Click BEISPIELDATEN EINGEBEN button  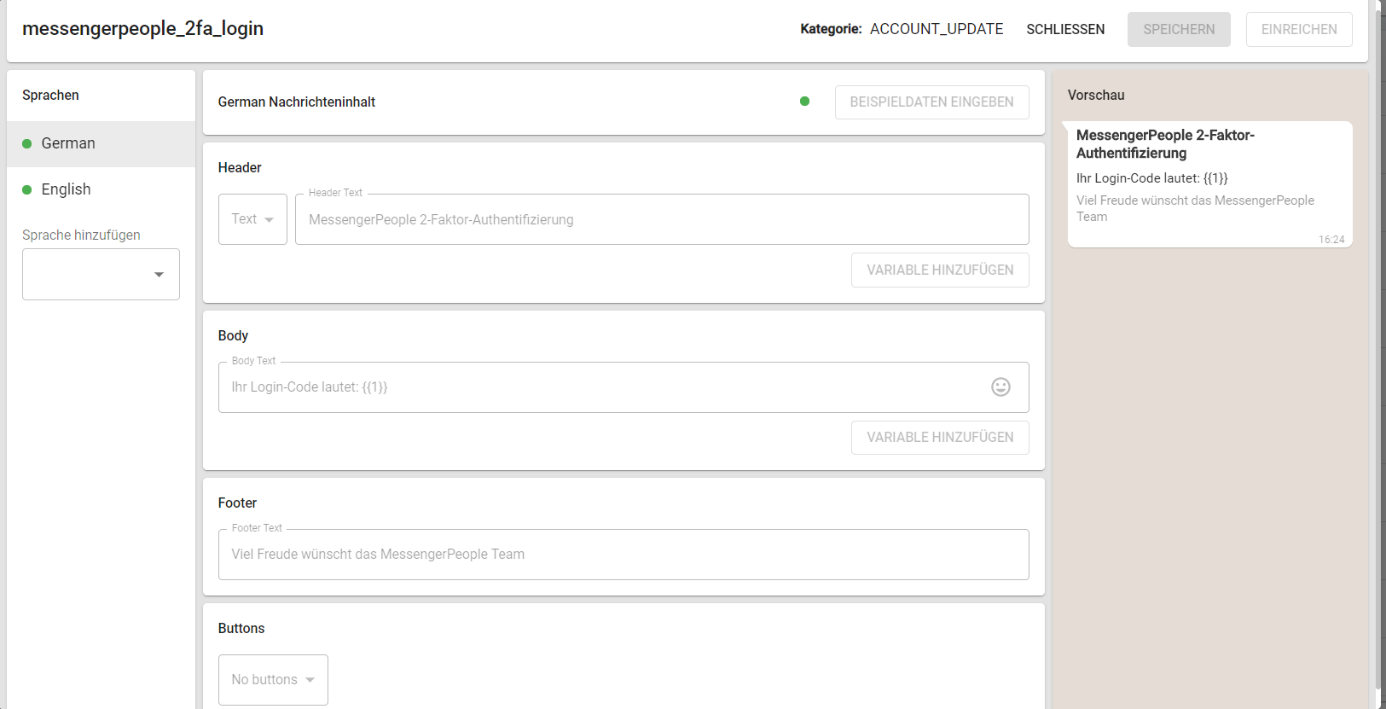click(932, 102)
